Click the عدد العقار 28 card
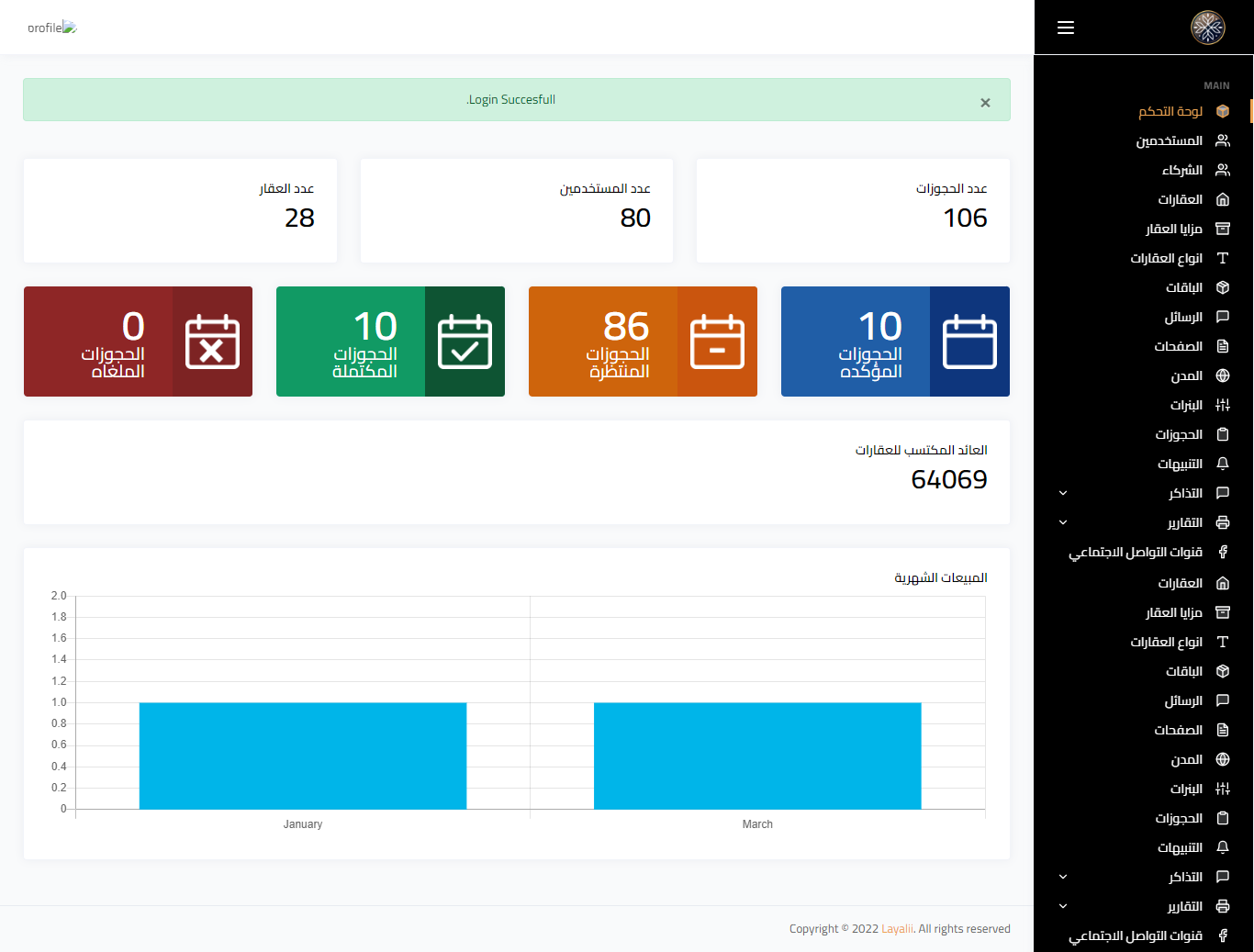Image resolution: width=1254 pixels, height=952 pixels. click(x=180, y=210)
